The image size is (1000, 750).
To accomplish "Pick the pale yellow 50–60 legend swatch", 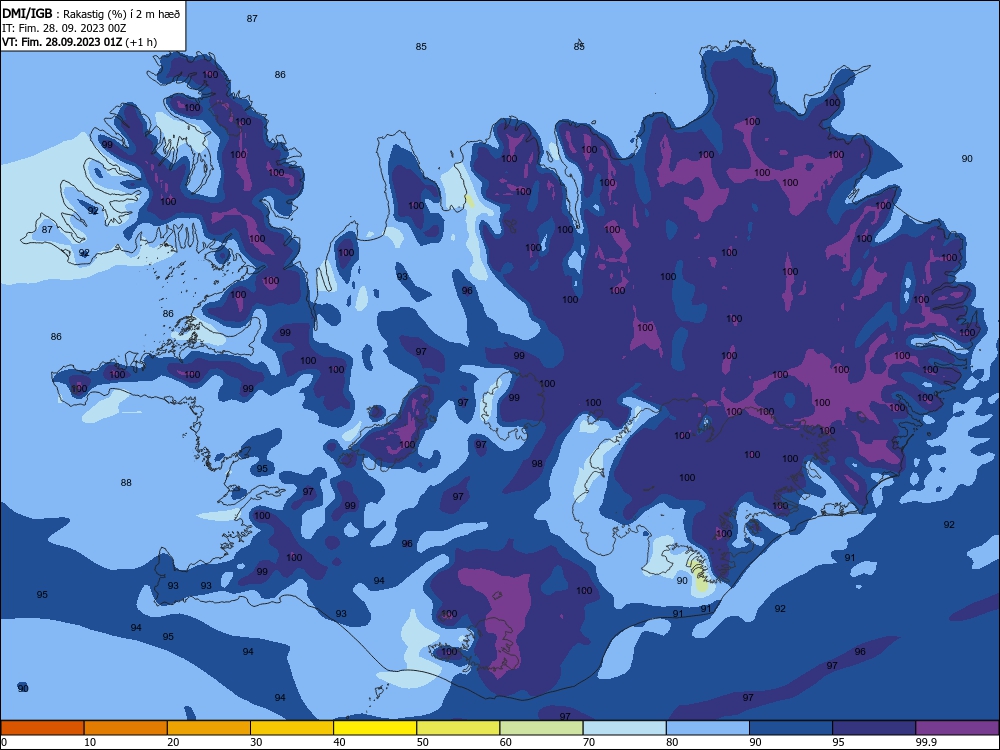I will tap(459, 728).
